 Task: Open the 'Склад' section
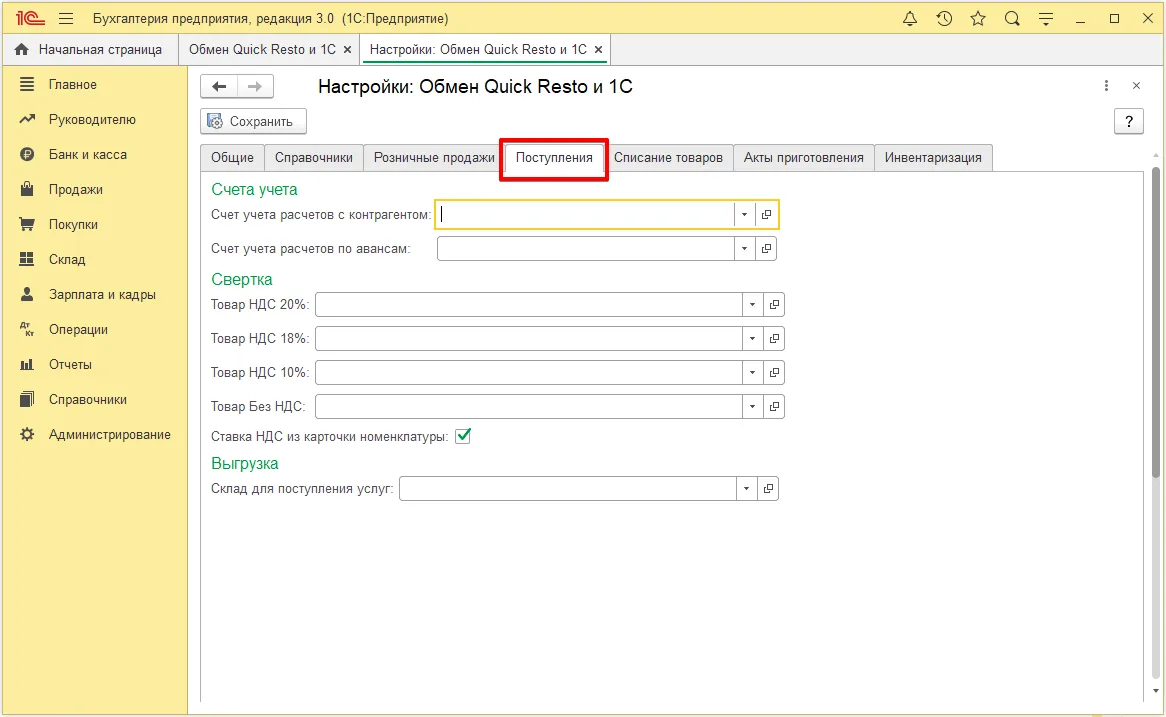coord(67,260)
